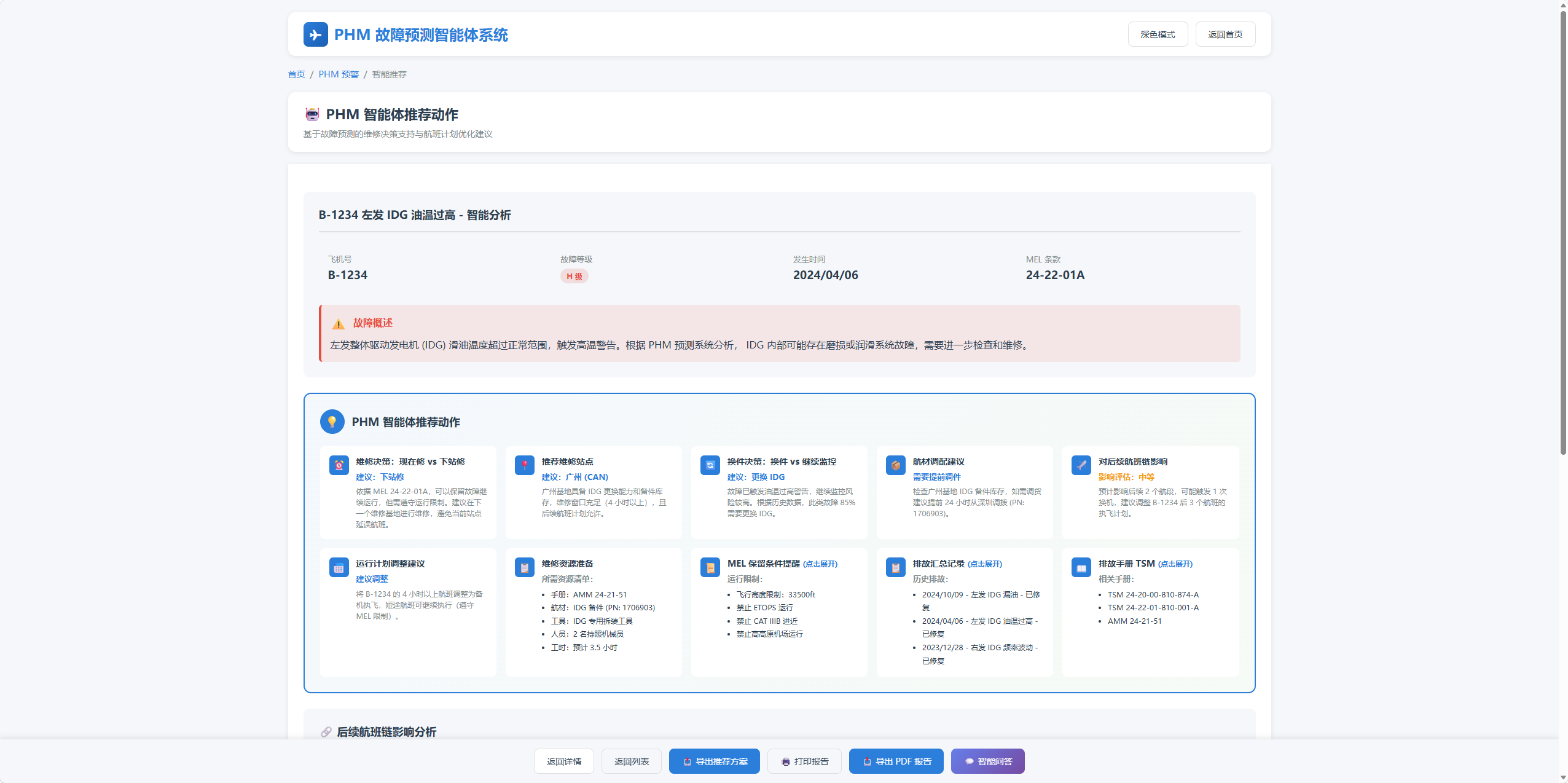Click the alarm clock icon on 维修决策 card
Screen dimensions: 1568x783
pos(339,465)
